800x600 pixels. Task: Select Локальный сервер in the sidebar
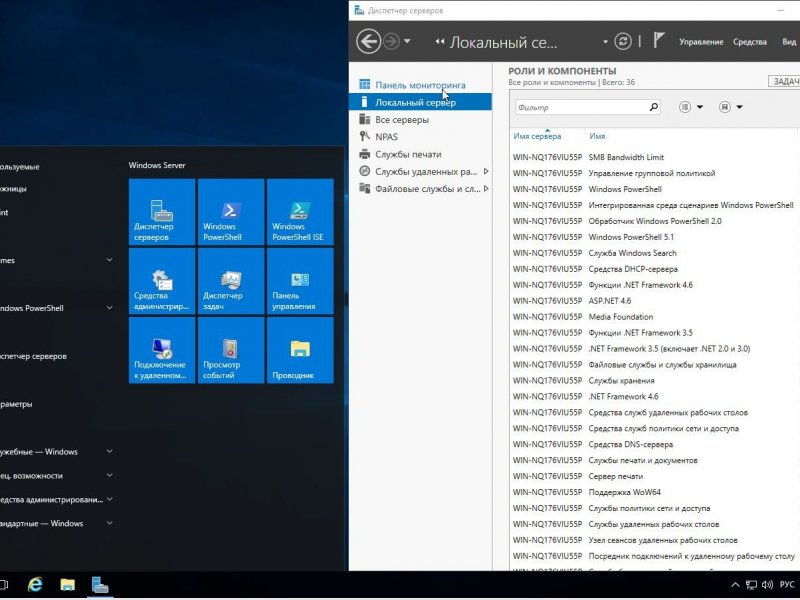pos(420,102)
